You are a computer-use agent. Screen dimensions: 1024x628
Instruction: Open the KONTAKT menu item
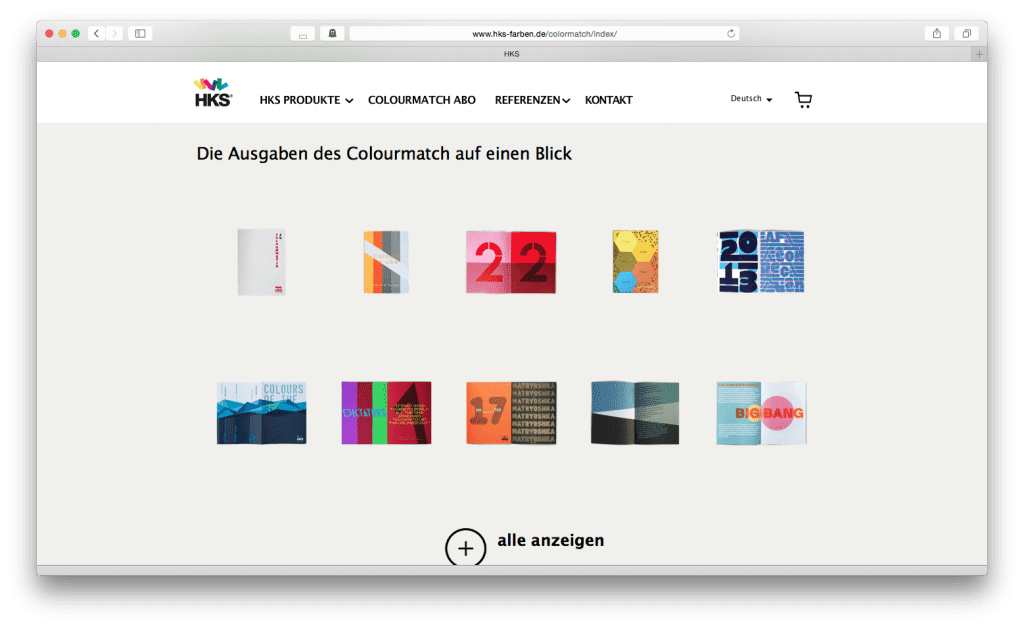[608, 100]
